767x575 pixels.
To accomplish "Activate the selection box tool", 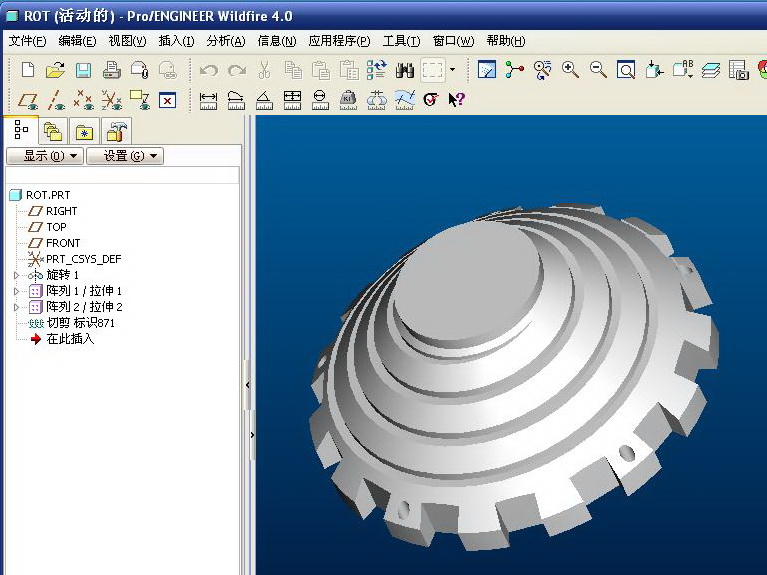I will 433,70.
